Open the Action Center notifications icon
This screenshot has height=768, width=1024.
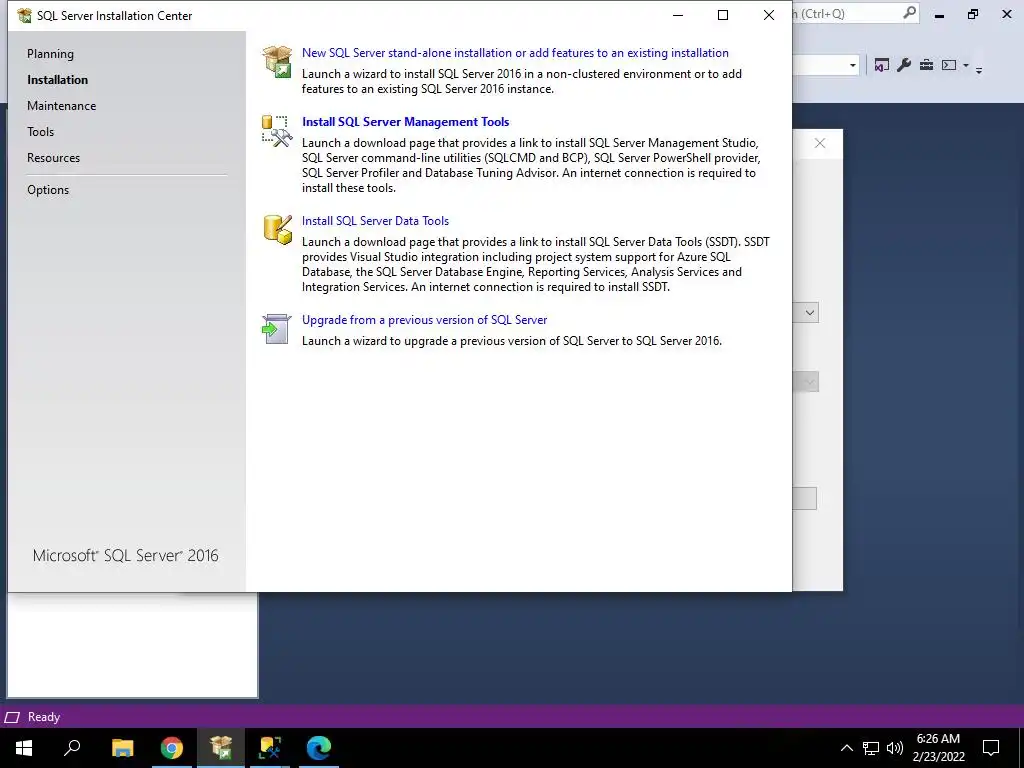point(991,748)
